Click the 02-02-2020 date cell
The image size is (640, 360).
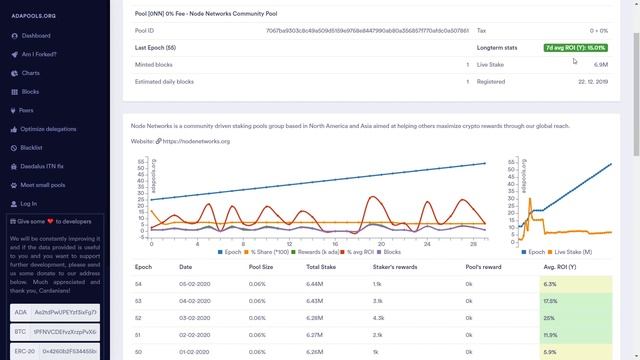click(x=195, y=335)
